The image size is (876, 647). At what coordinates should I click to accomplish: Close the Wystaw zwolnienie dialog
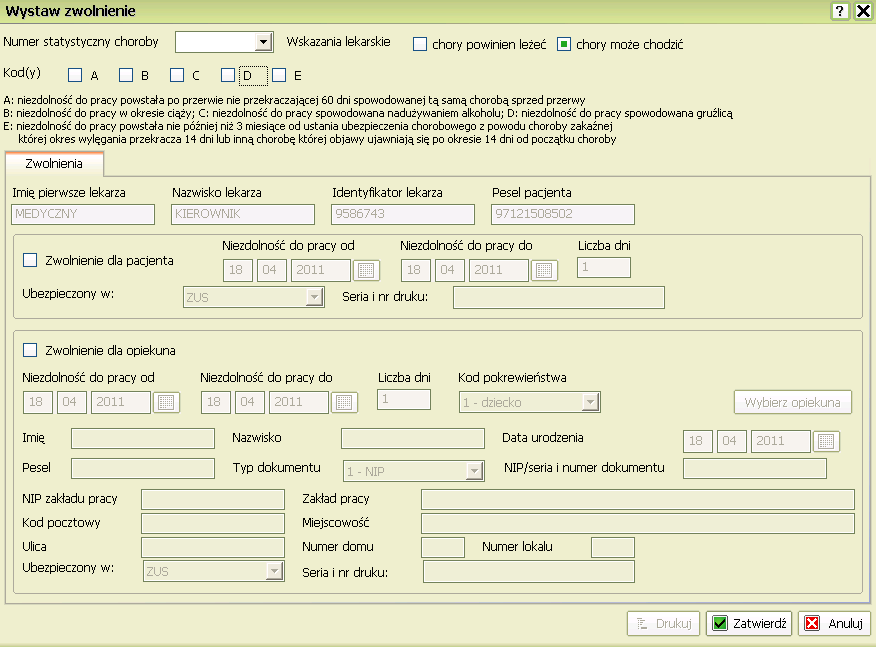863,11
